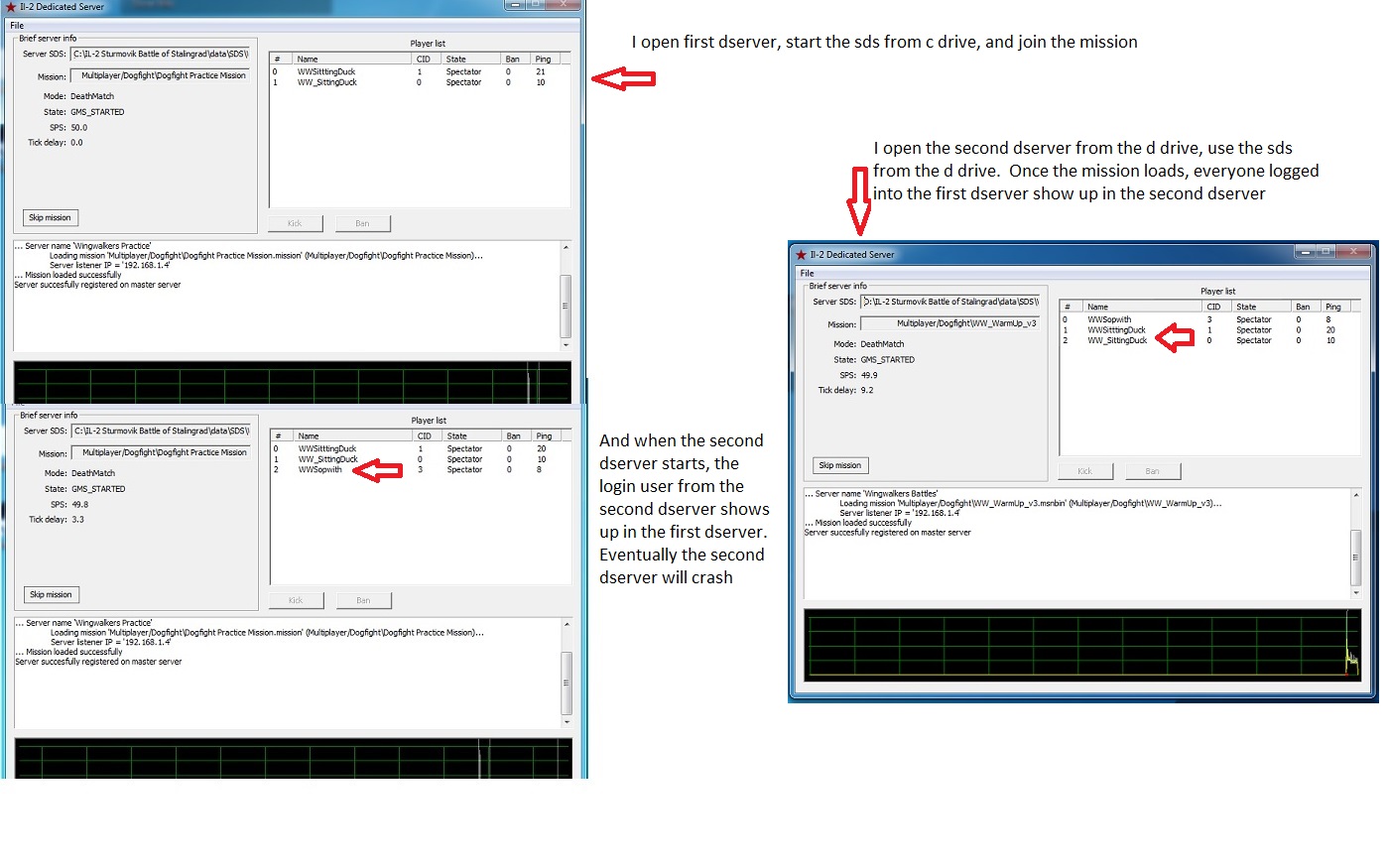Click the log scrollbar down arrow in upper-left window
The image size is (1389, 868).
567,345
